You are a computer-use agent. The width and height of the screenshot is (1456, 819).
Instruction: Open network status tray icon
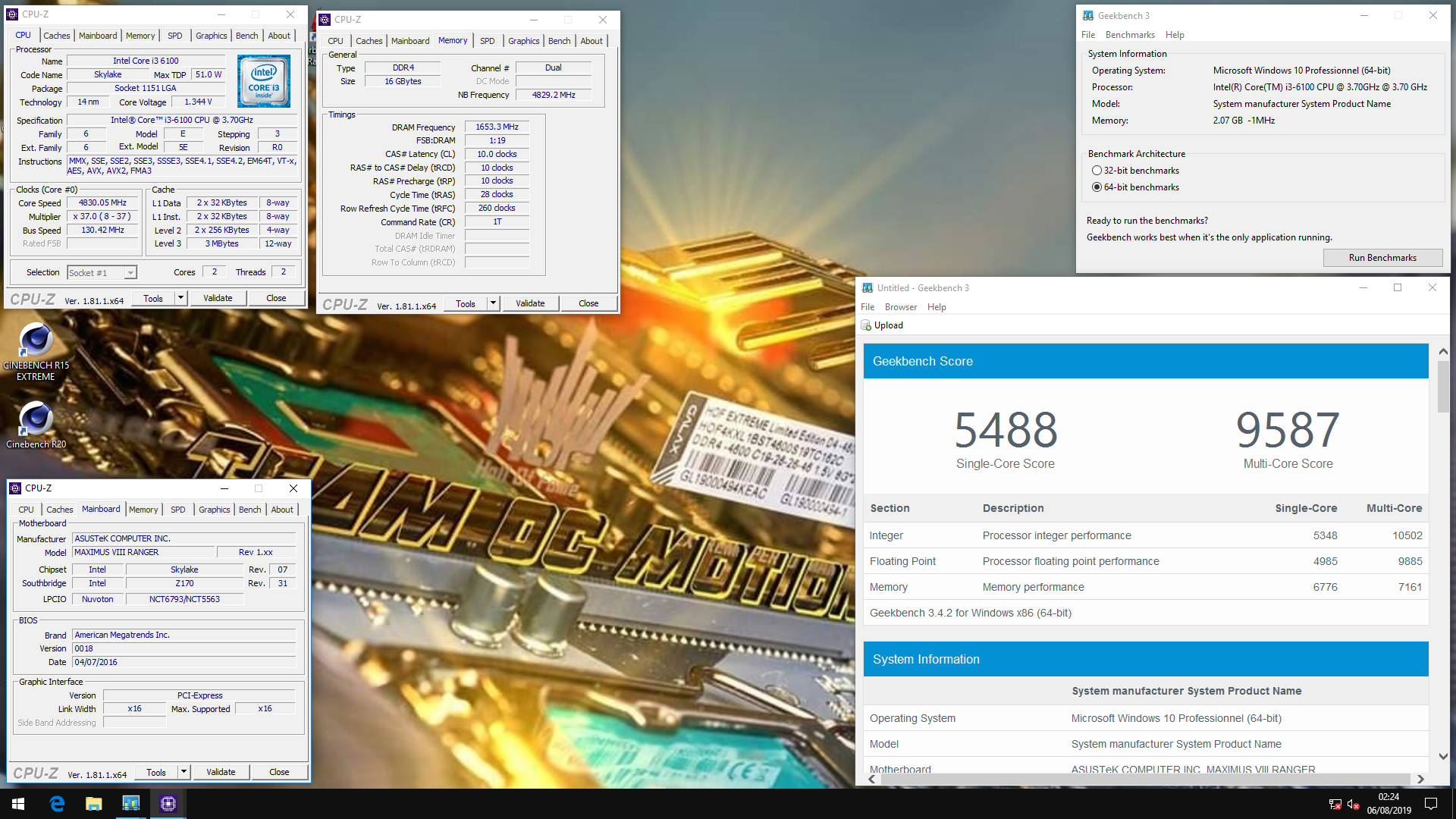(1335, 804)
